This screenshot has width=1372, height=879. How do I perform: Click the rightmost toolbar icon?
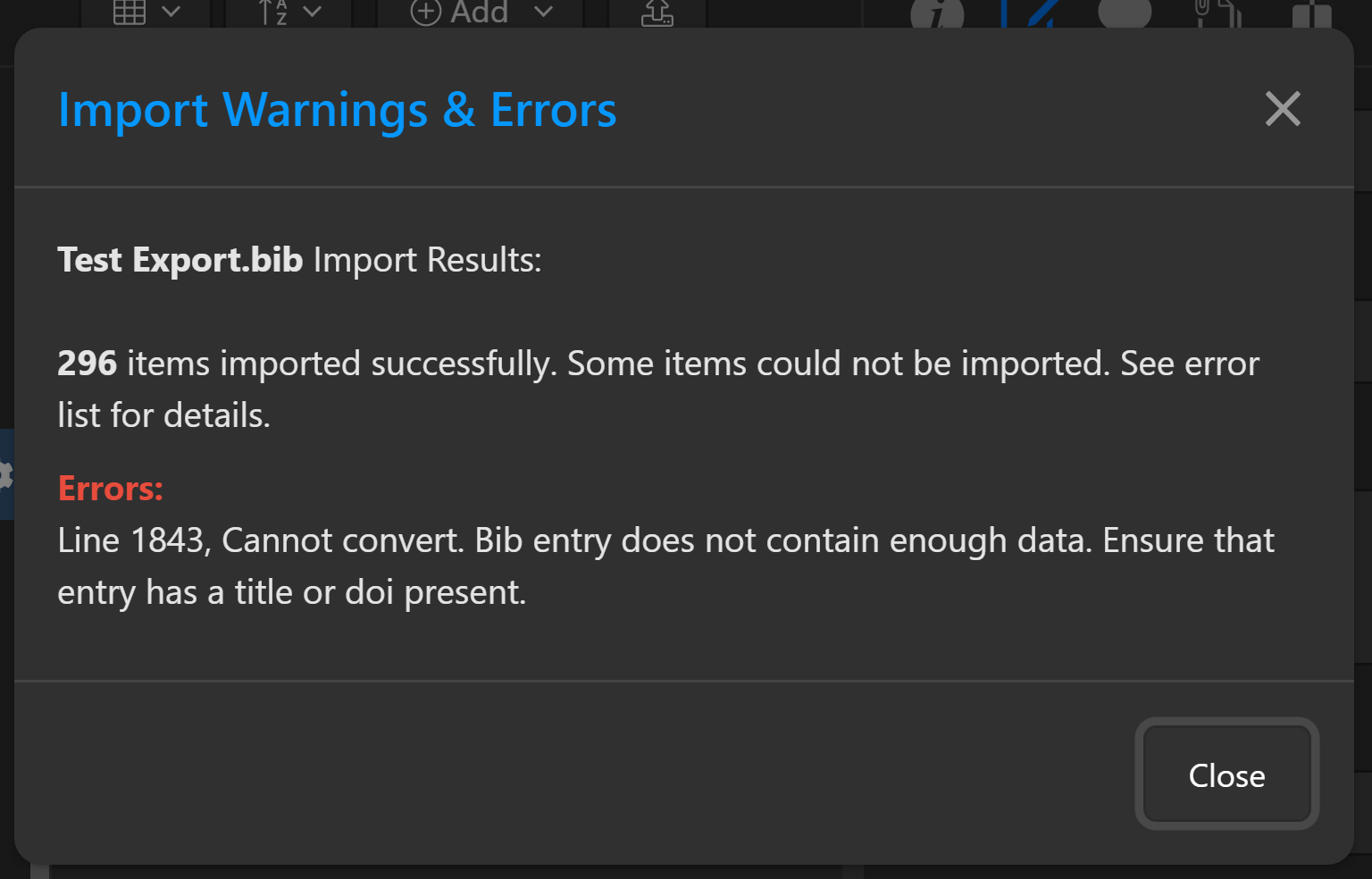[1311, 15]
